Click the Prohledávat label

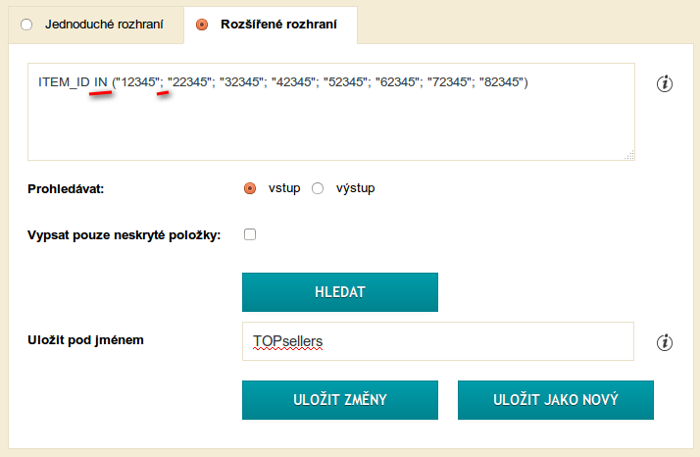tap(66, 188)
